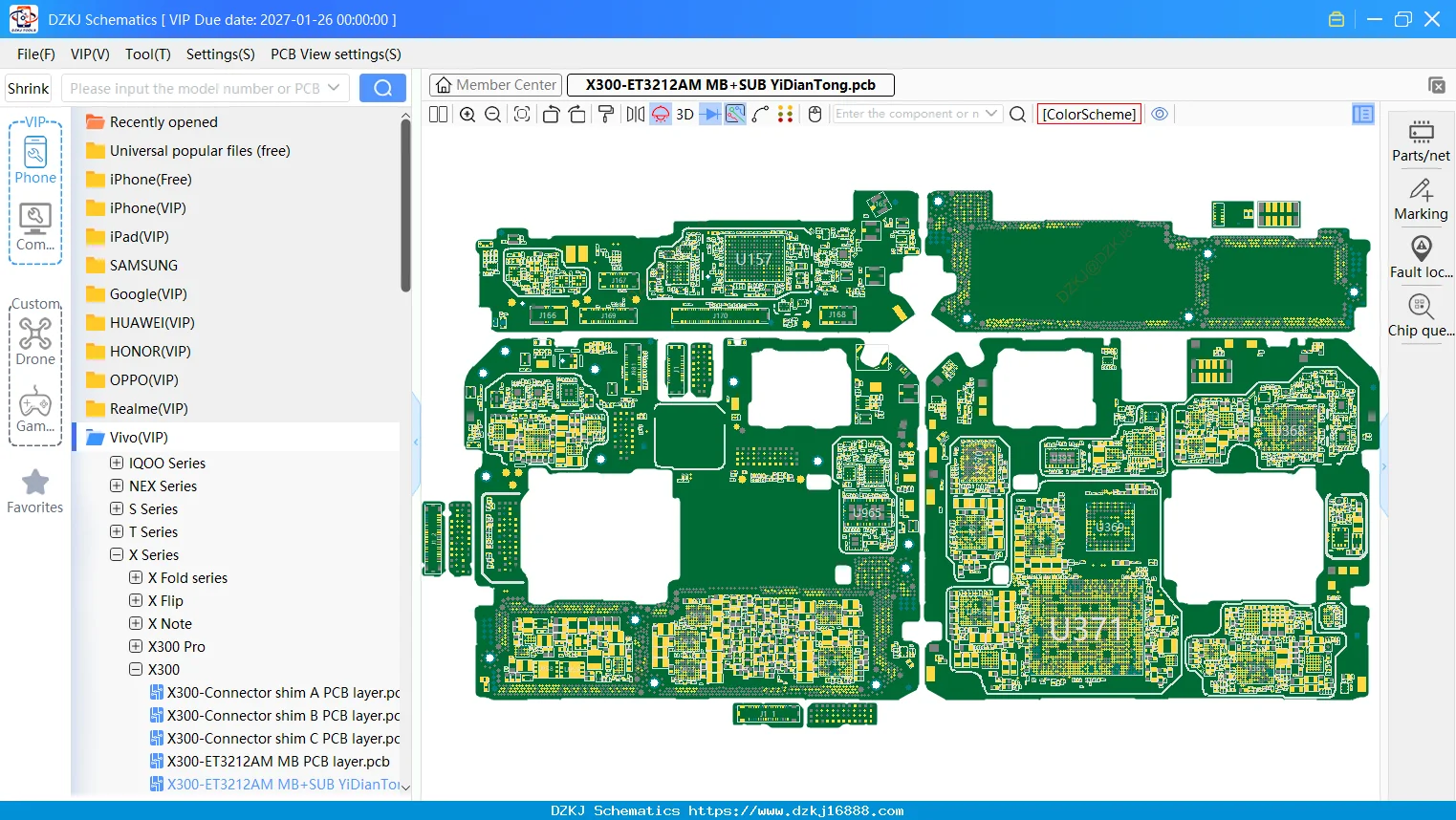1456x820 pixels.
Task: Open the model number dropdown arrow
Action: coord(334,88)
